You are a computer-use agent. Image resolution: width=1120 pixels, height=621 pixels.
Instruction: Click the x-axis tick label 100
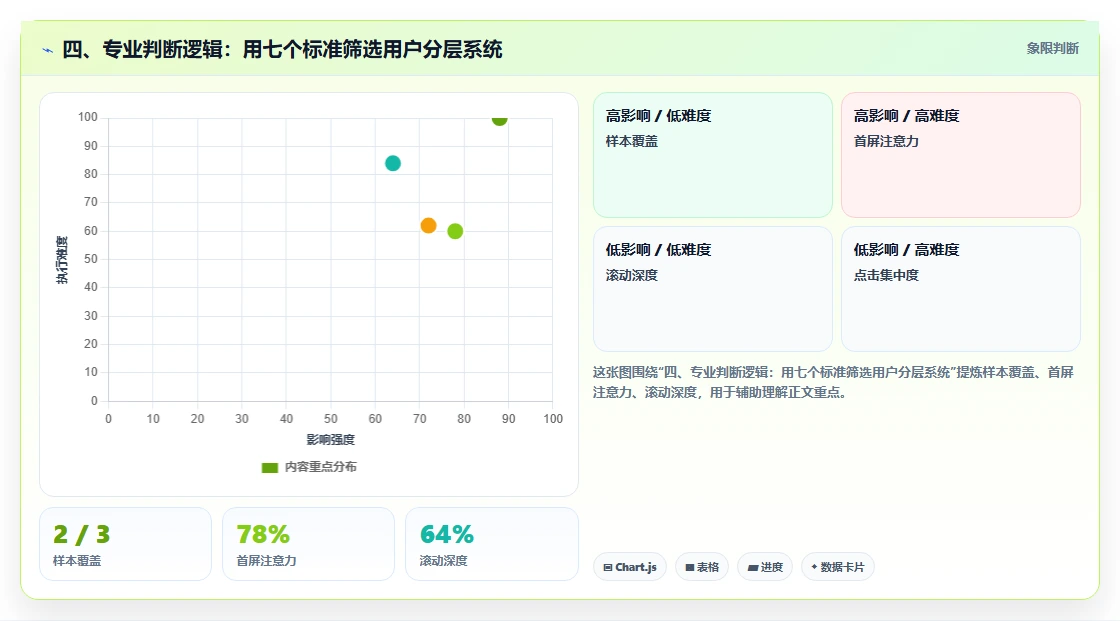point(553,419)
